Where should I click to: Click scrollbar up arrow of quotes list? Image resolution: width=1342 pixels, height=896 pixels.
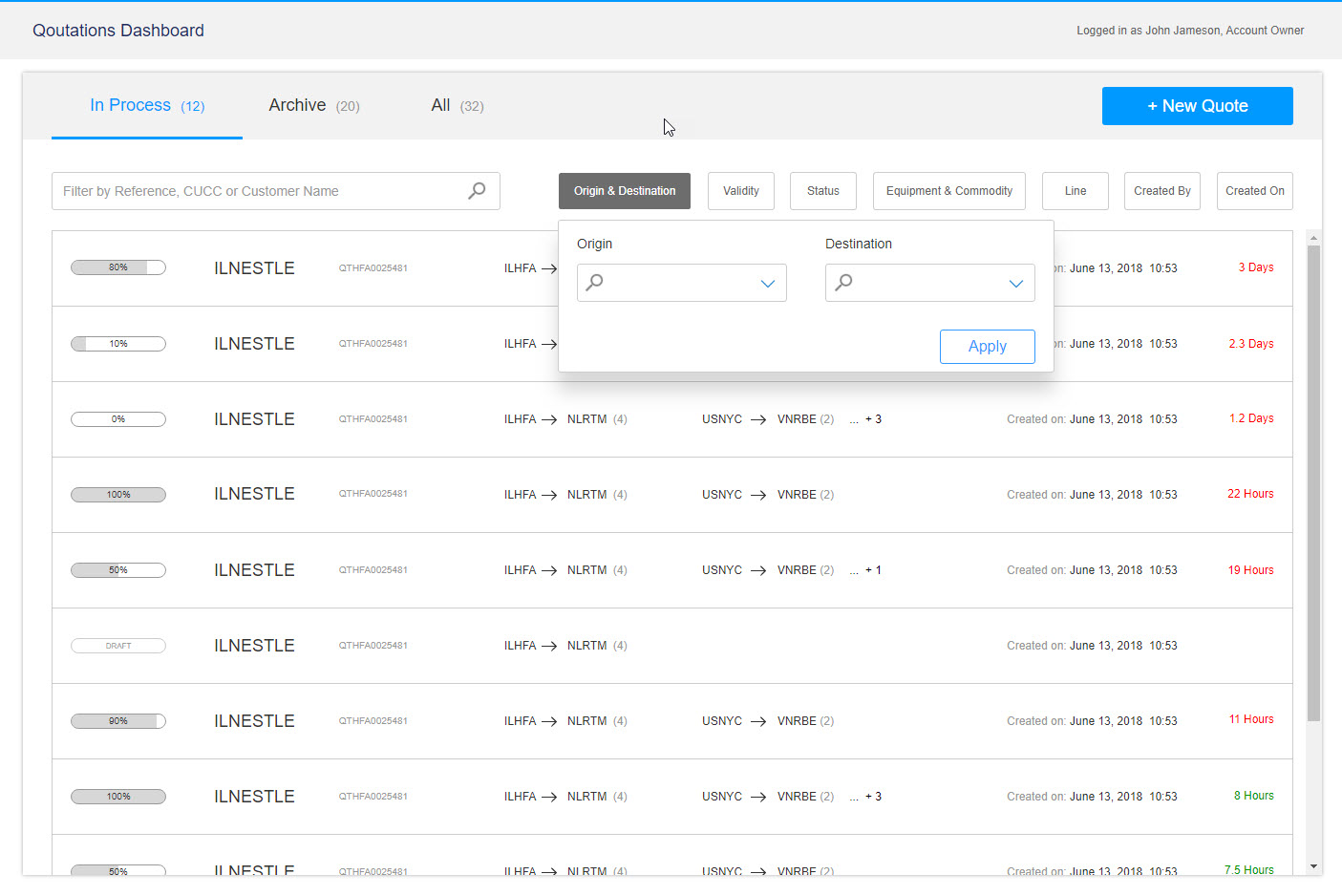point(1314,237)
